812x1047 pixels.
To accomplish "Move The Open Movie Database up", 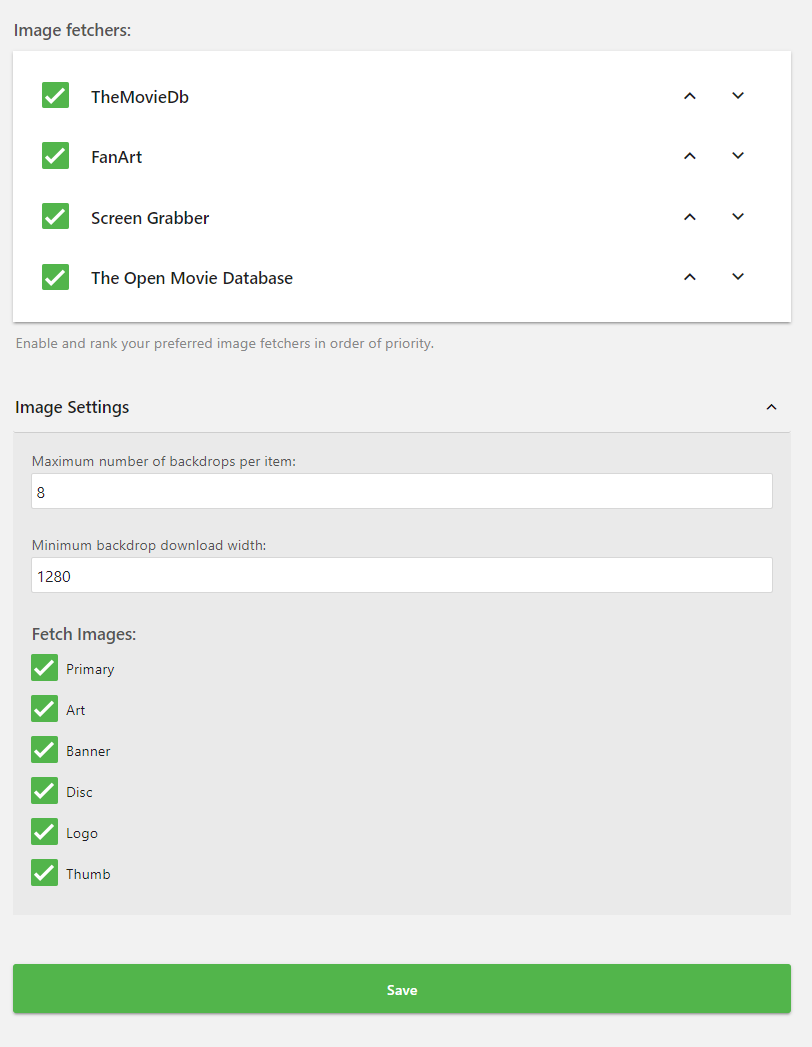I will (689, 277).
